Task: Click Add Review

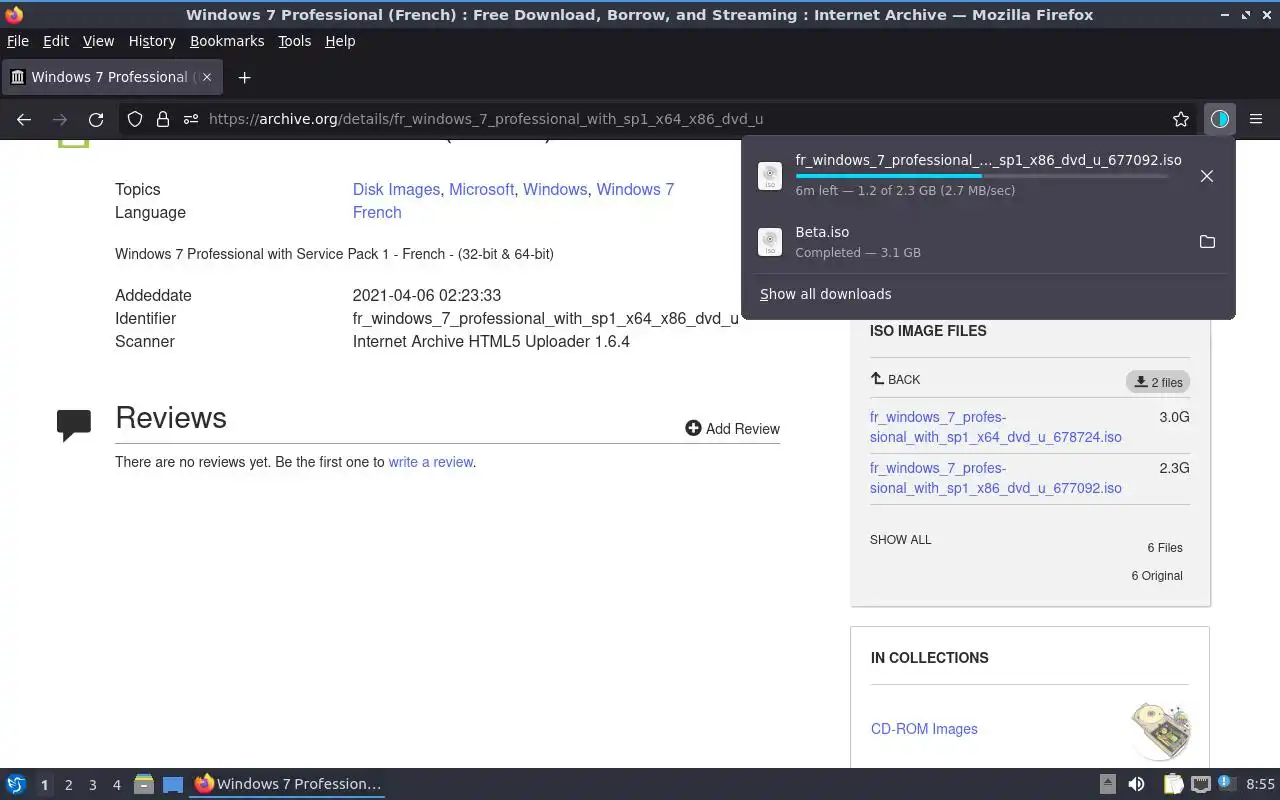Action: pos(732,428)
